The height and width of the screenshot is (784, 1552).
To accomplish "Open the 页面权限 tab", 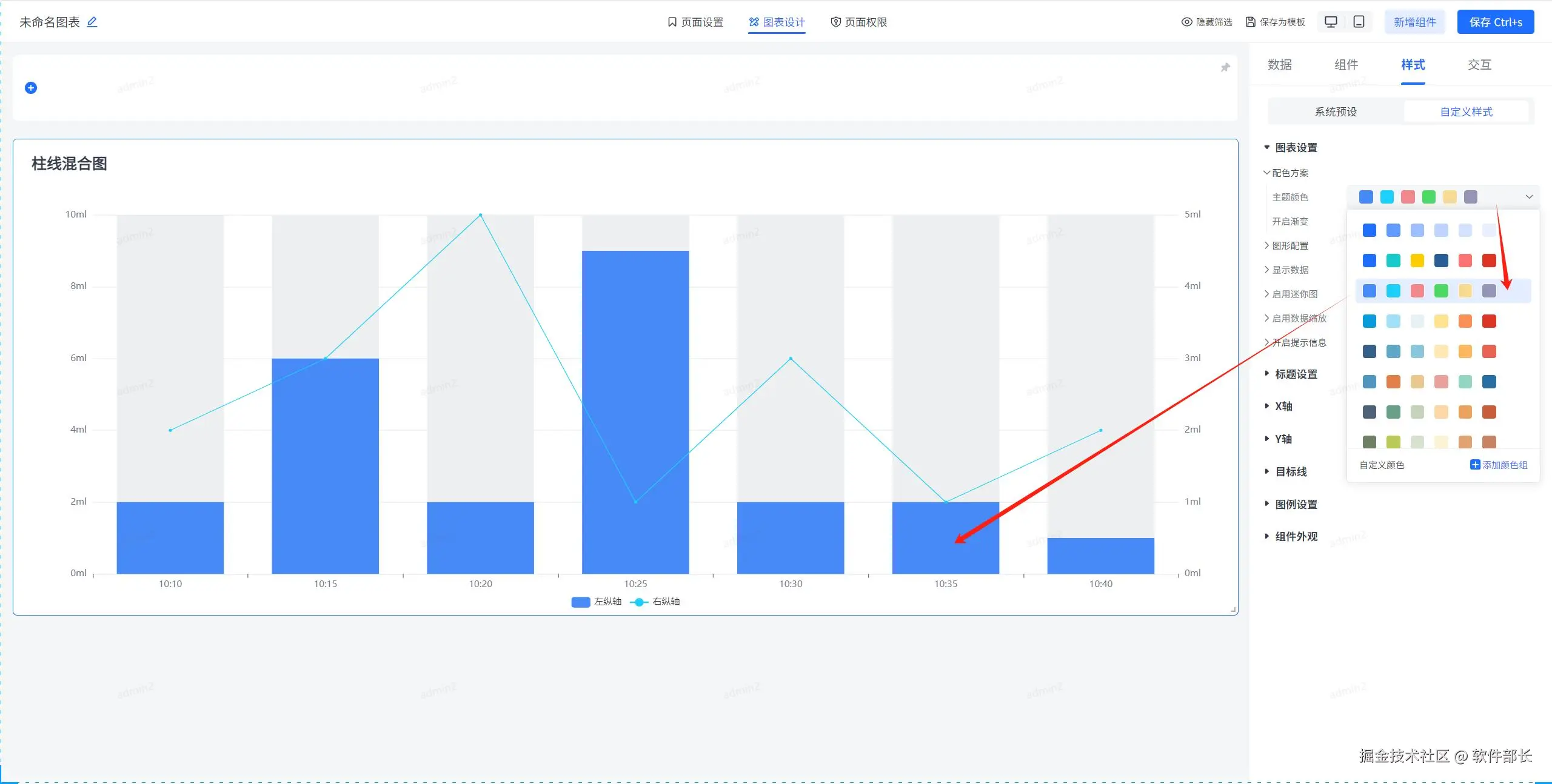I will (858, 22).
